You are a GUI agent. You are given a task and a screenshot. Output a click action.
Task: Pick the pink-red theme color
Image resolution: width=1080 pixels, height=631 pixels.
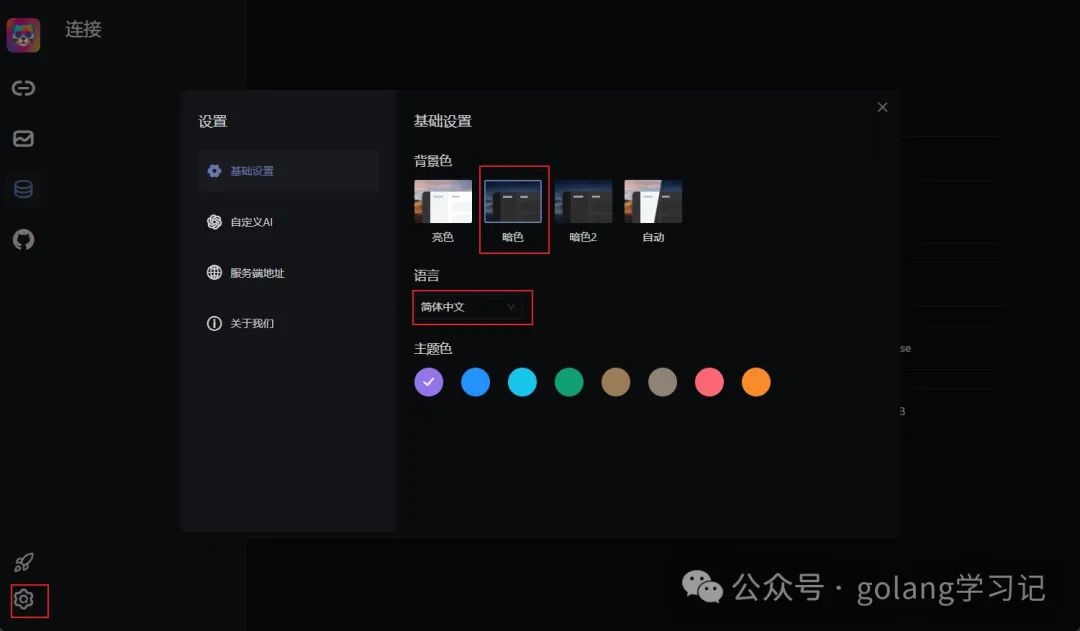pos(709,382)
